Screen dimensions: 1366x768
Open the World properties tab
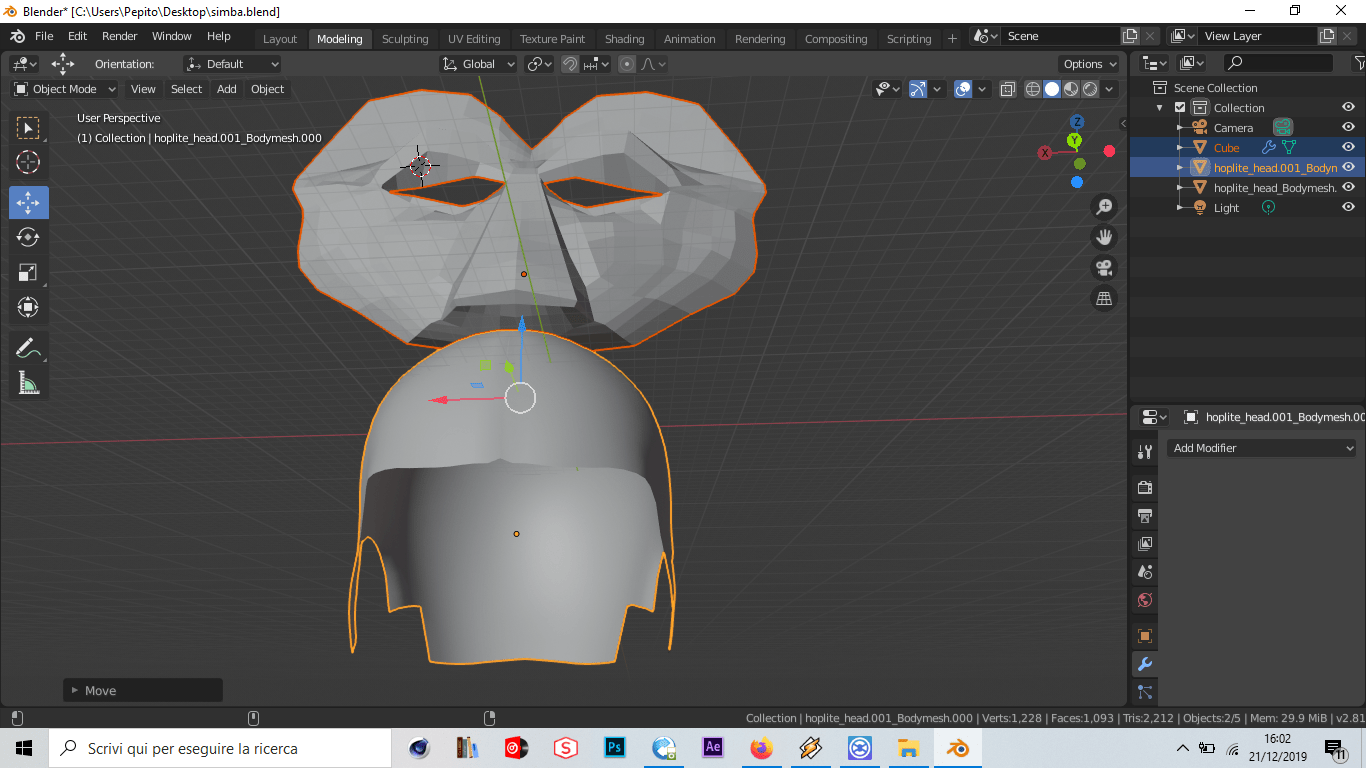1145,600
